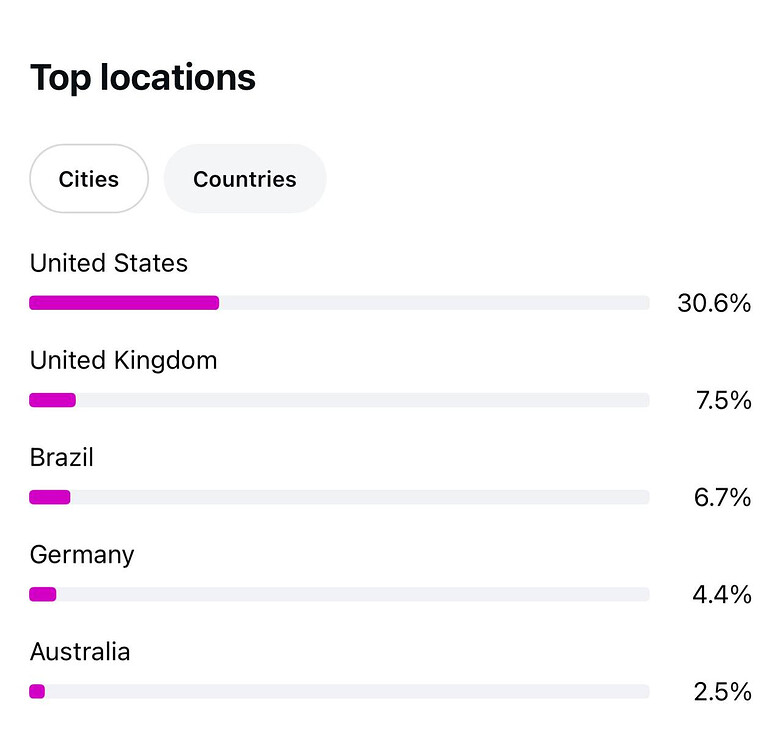Screen dimensions: 781x750
Task: Click the 6.7% Brazil percentage
Action: (722, 497)
